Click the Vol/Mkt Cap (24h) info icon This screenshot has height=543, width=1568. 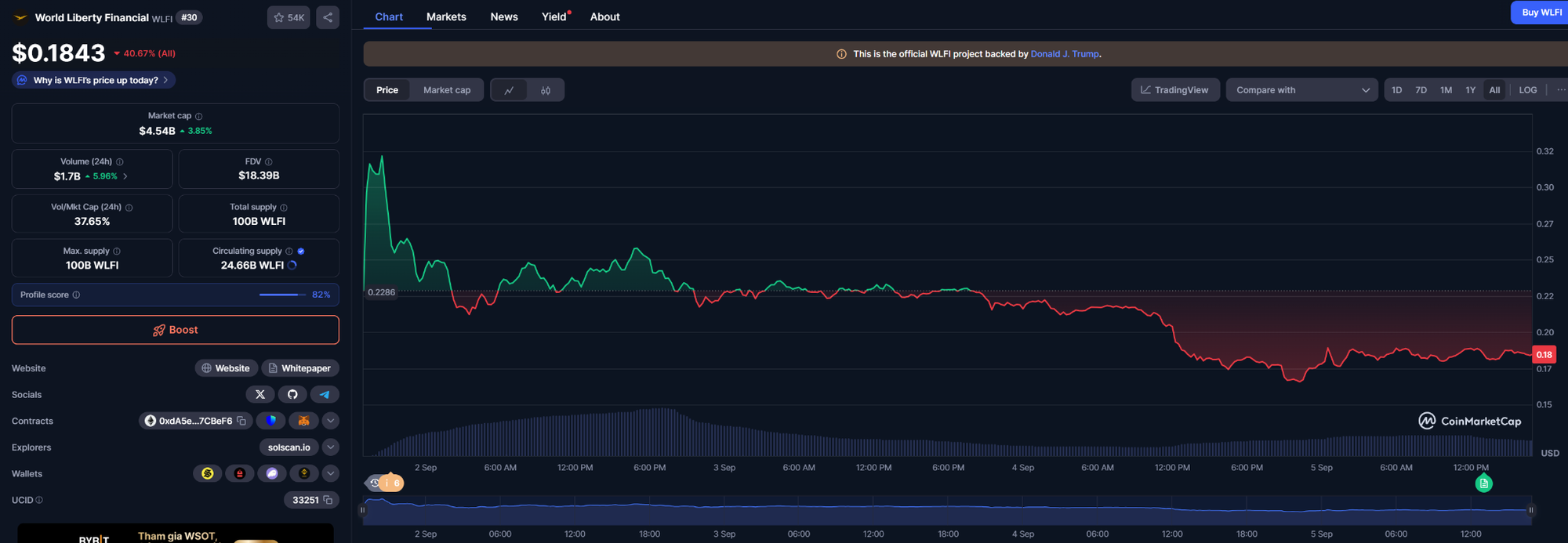click(129, 208)
